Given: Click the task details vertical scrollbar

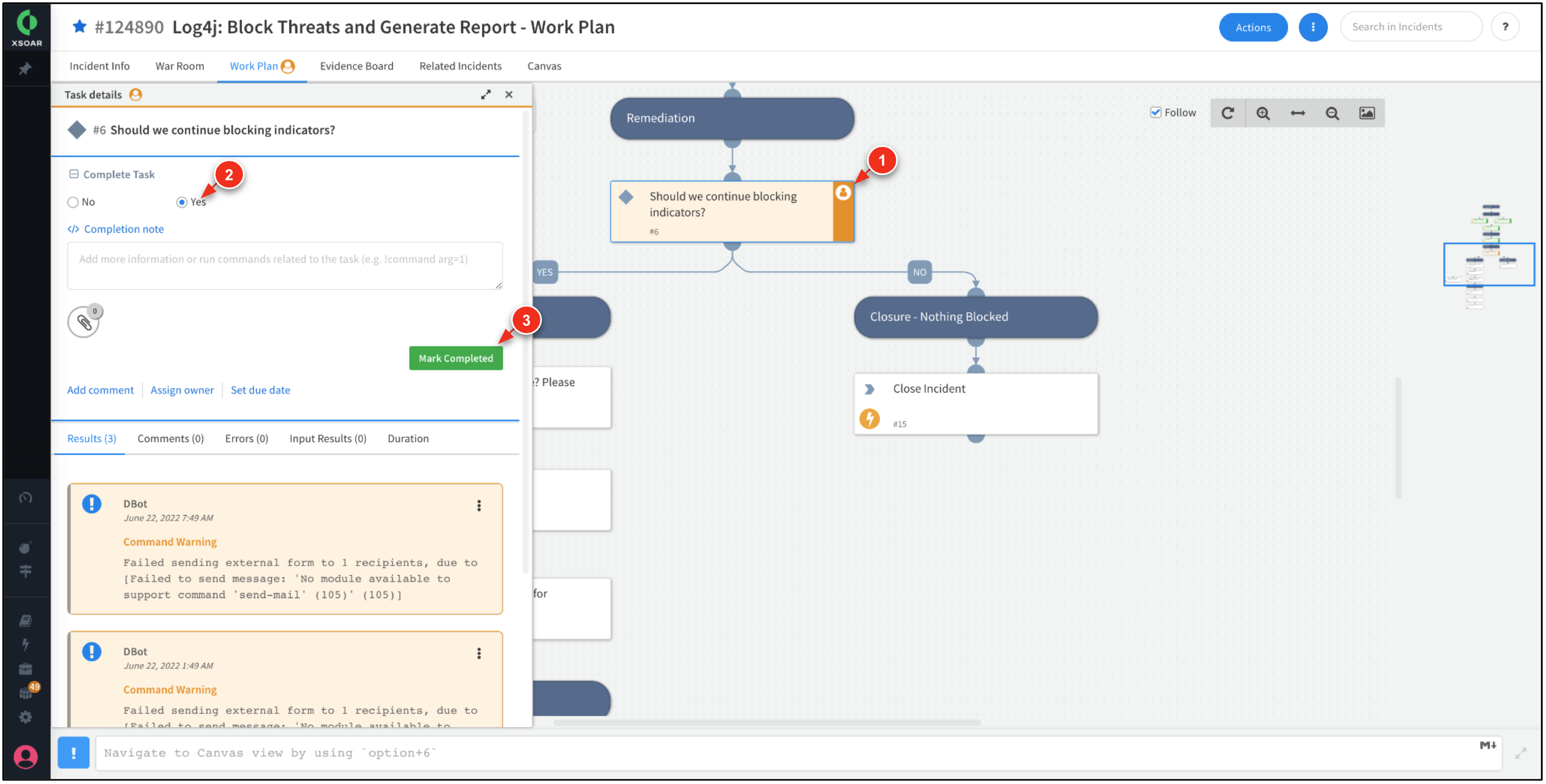Looking at the screenshot, I should 525,342.
